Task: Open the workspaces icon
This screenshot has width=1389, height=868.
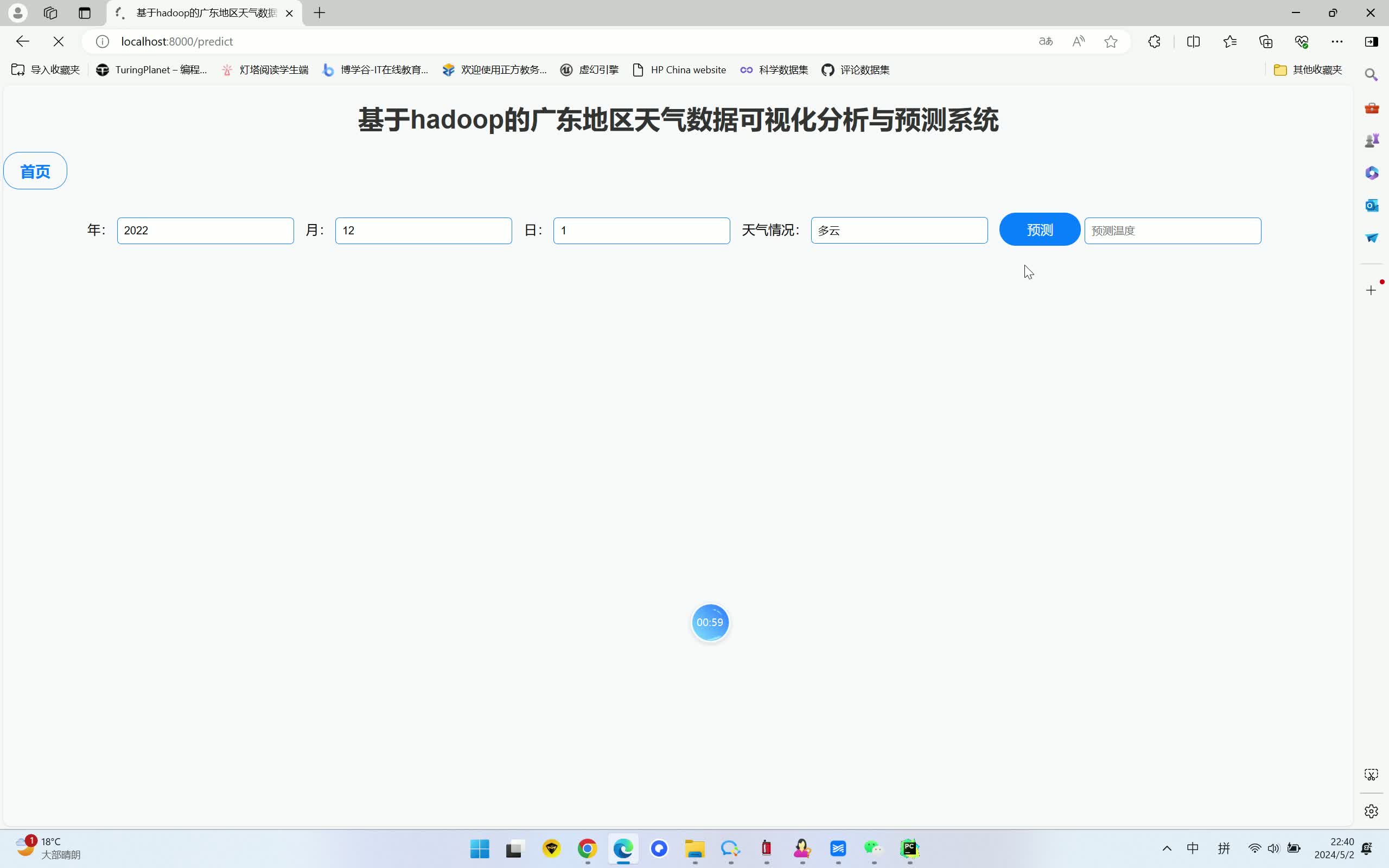Action: coord(50,12)
